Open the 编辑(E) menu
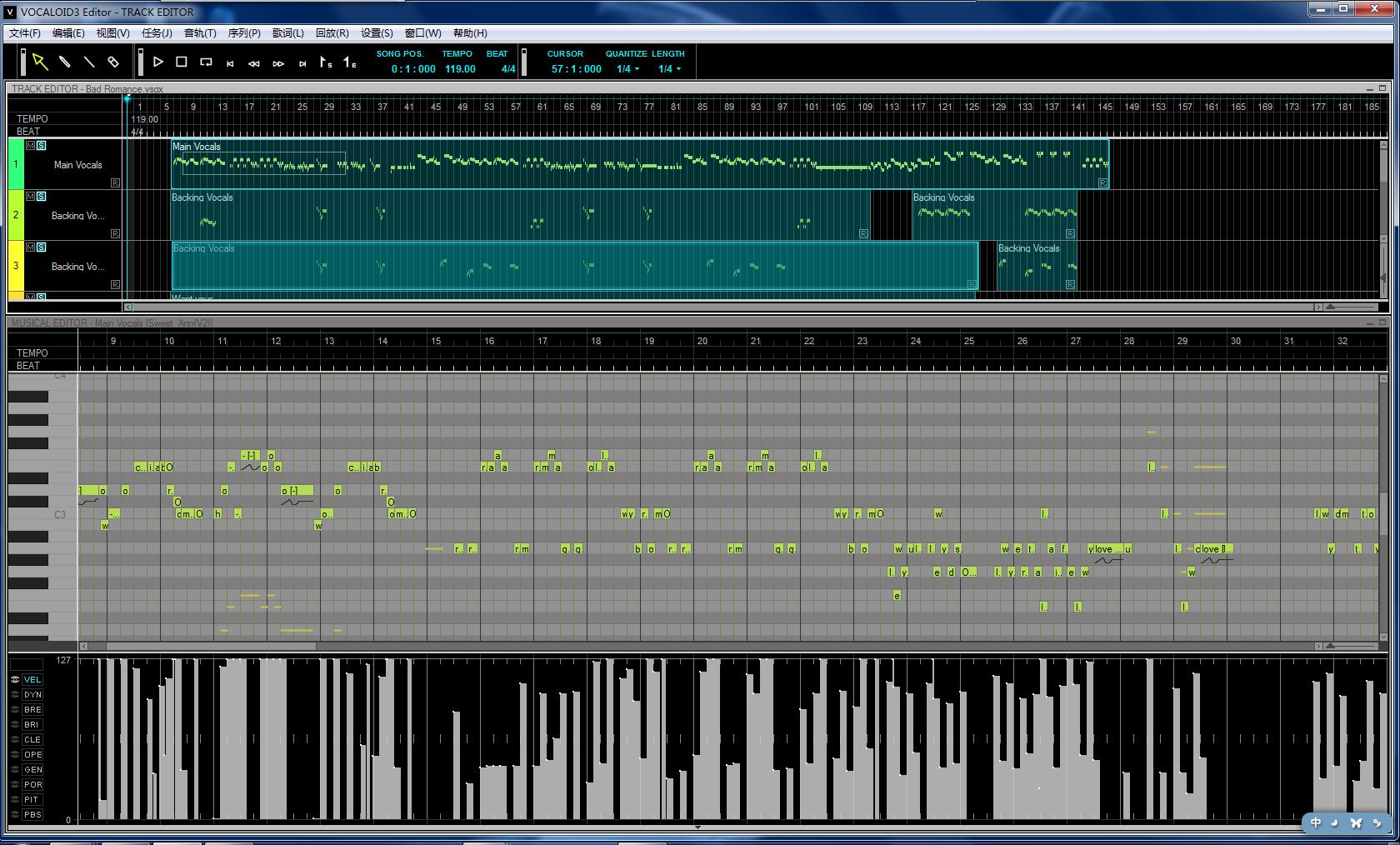 pyautogui.click(x=68, y=33)
